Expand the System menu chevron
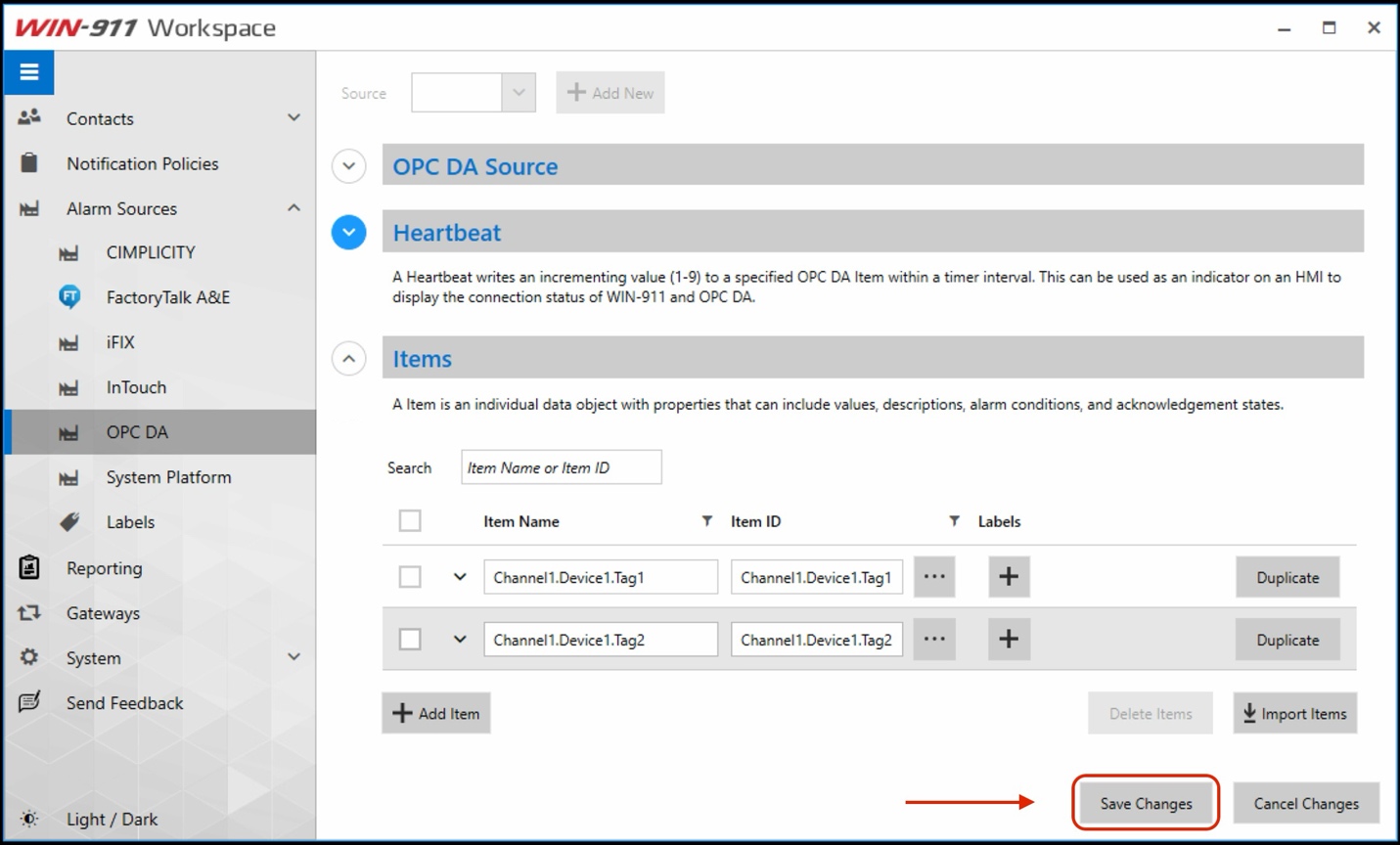The width and height of the screenshot is (1400, 845). (x=294, y=657)
